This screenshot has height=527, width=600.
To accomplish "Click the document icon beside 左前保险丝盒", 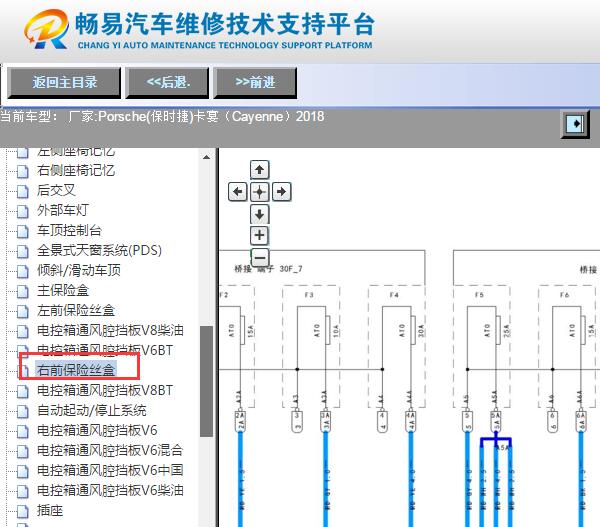I will [x=23, y=311].
